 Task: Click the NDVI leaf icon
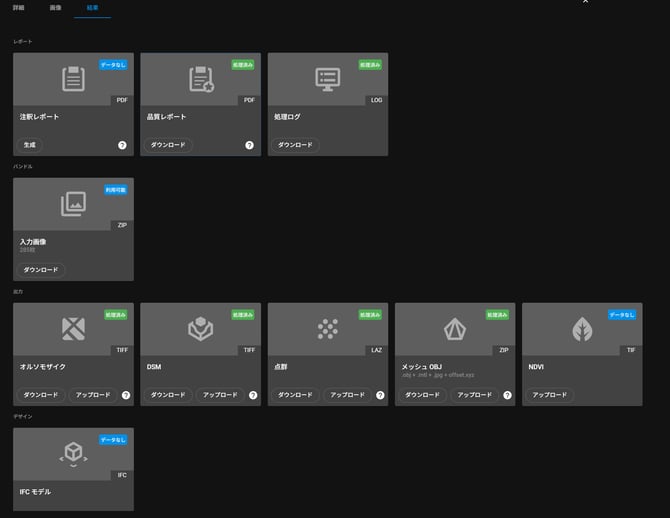click(x=582, y=329)
